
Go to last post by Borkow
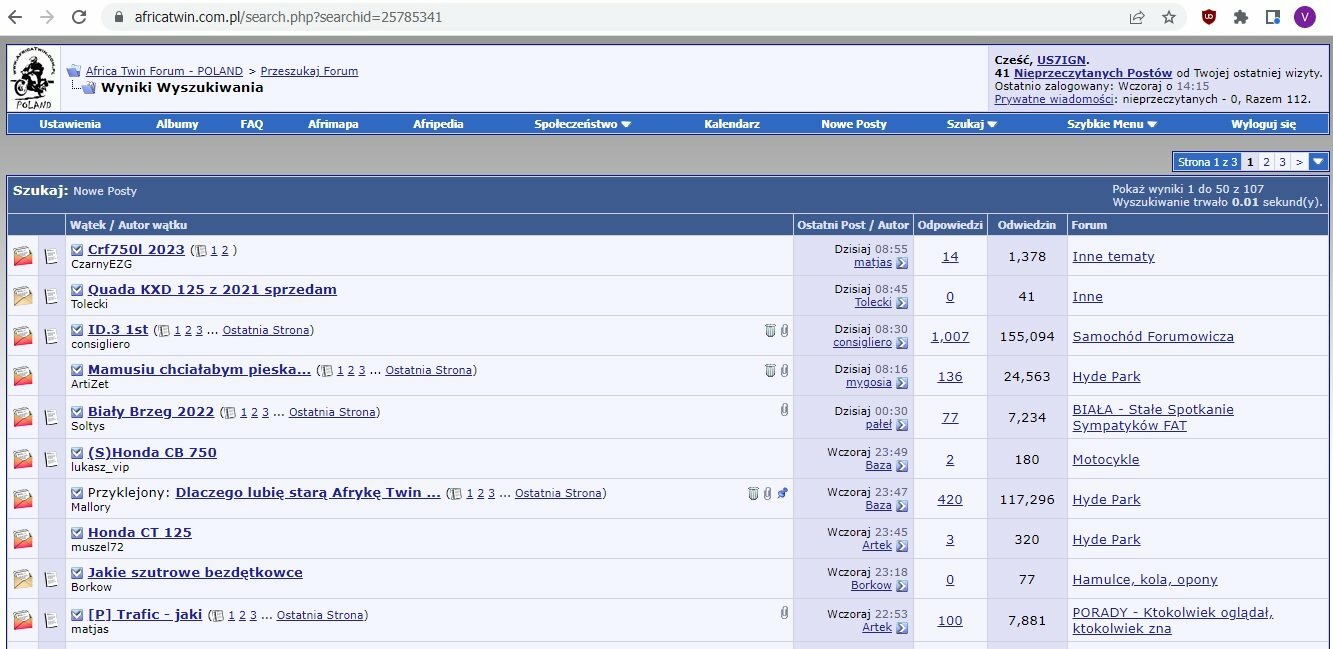(902, 586)
